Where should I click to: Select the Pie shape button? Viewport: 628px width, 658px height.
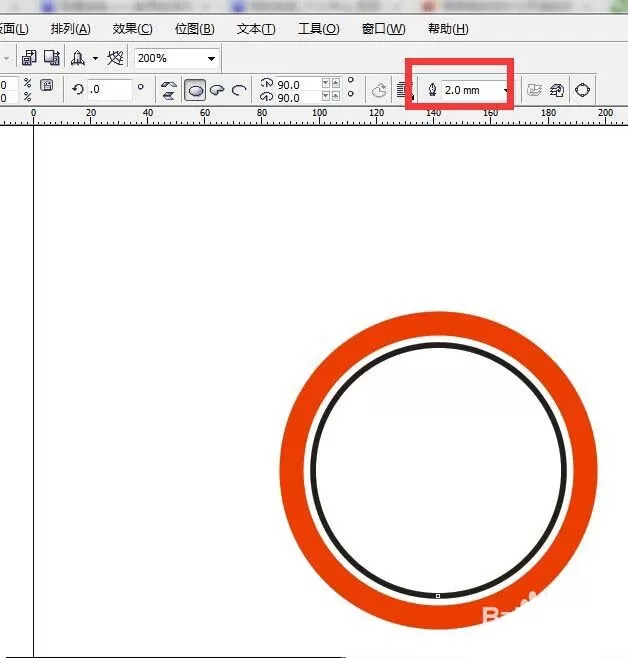[217, 90]
